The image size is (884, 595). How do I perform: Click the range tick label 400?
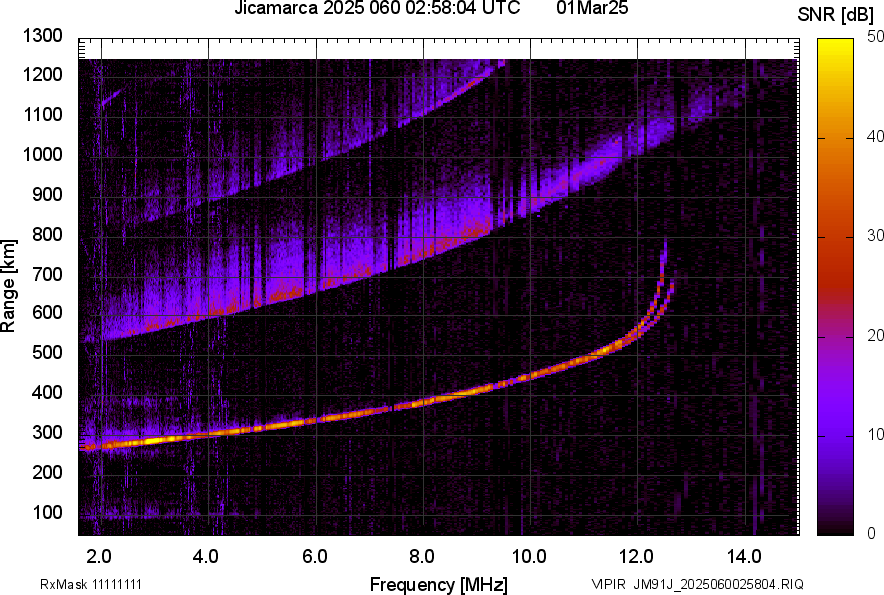pos(47,392)
